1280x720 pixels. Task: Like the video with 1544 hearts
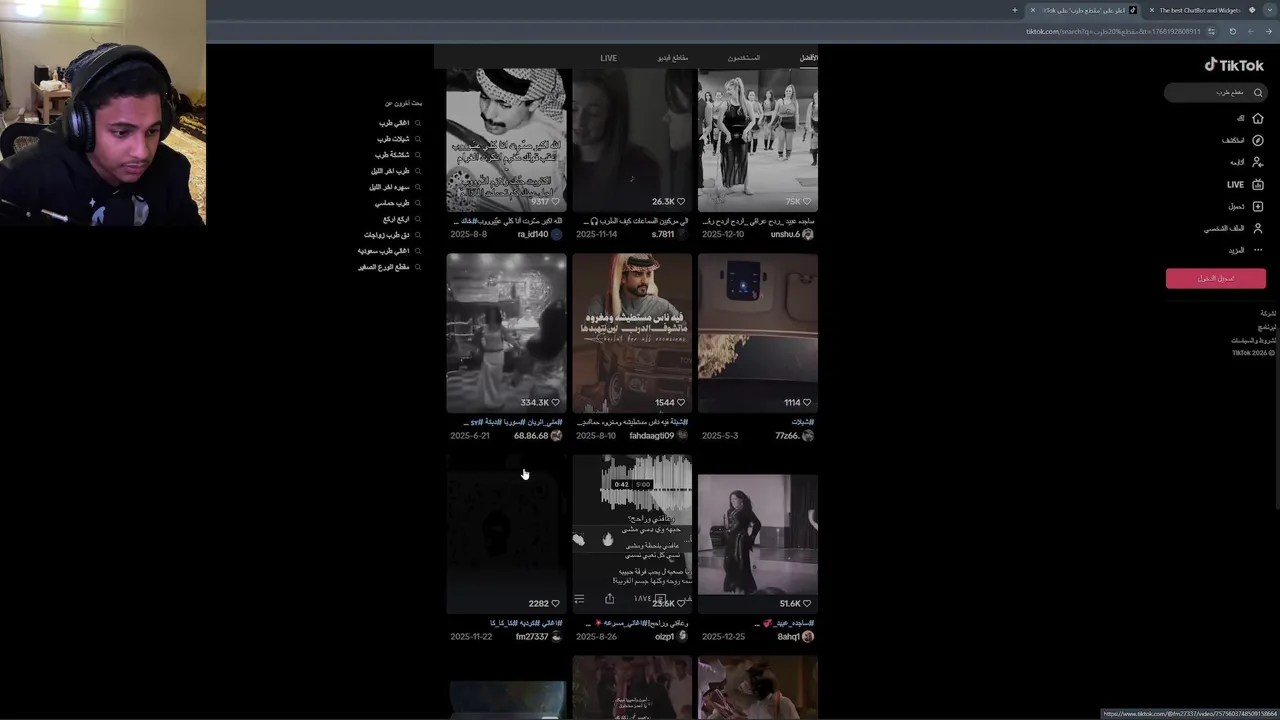coord(681,402)
